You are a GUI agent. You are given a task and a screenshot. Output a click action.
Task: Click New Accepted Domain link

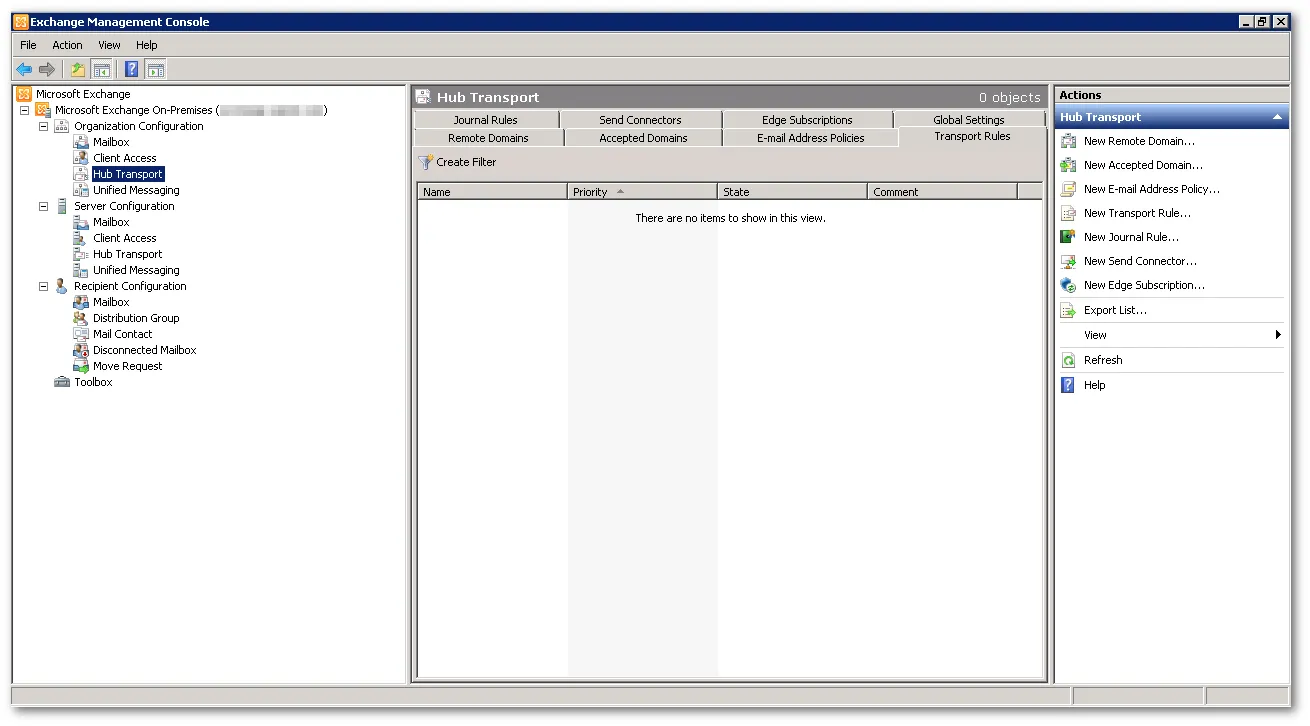(1143, 165)
